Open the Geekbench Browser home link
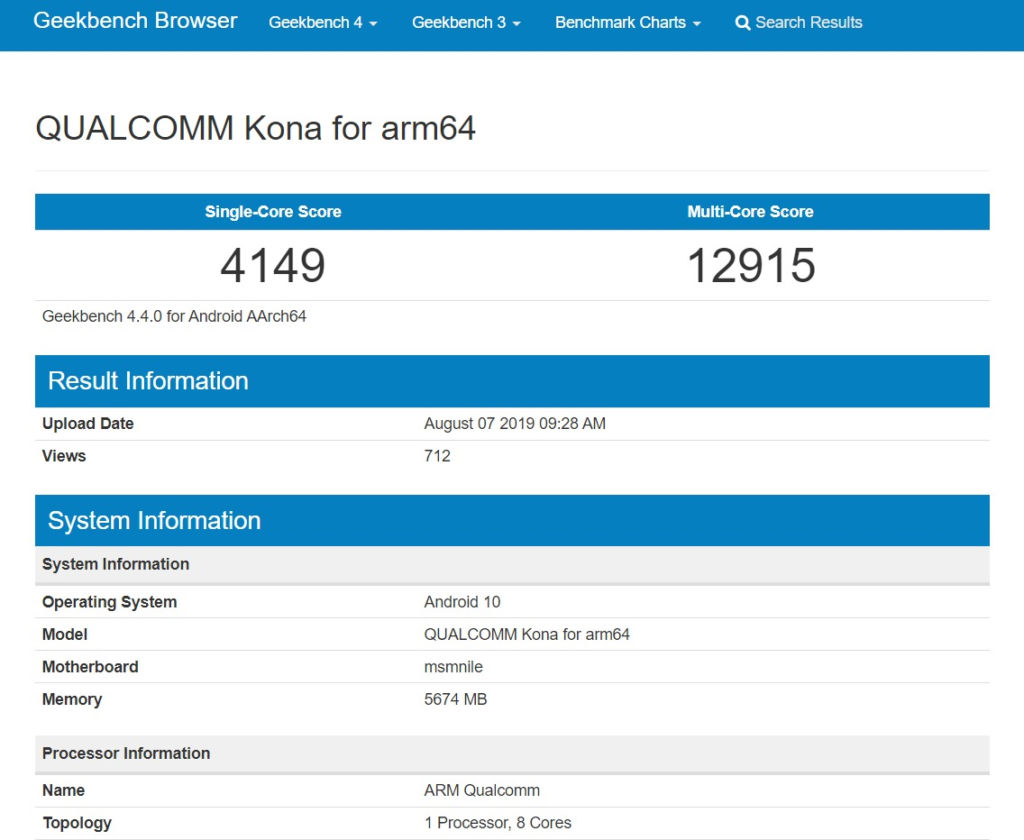Screen dimensions: 1024x840 (135, 21)
